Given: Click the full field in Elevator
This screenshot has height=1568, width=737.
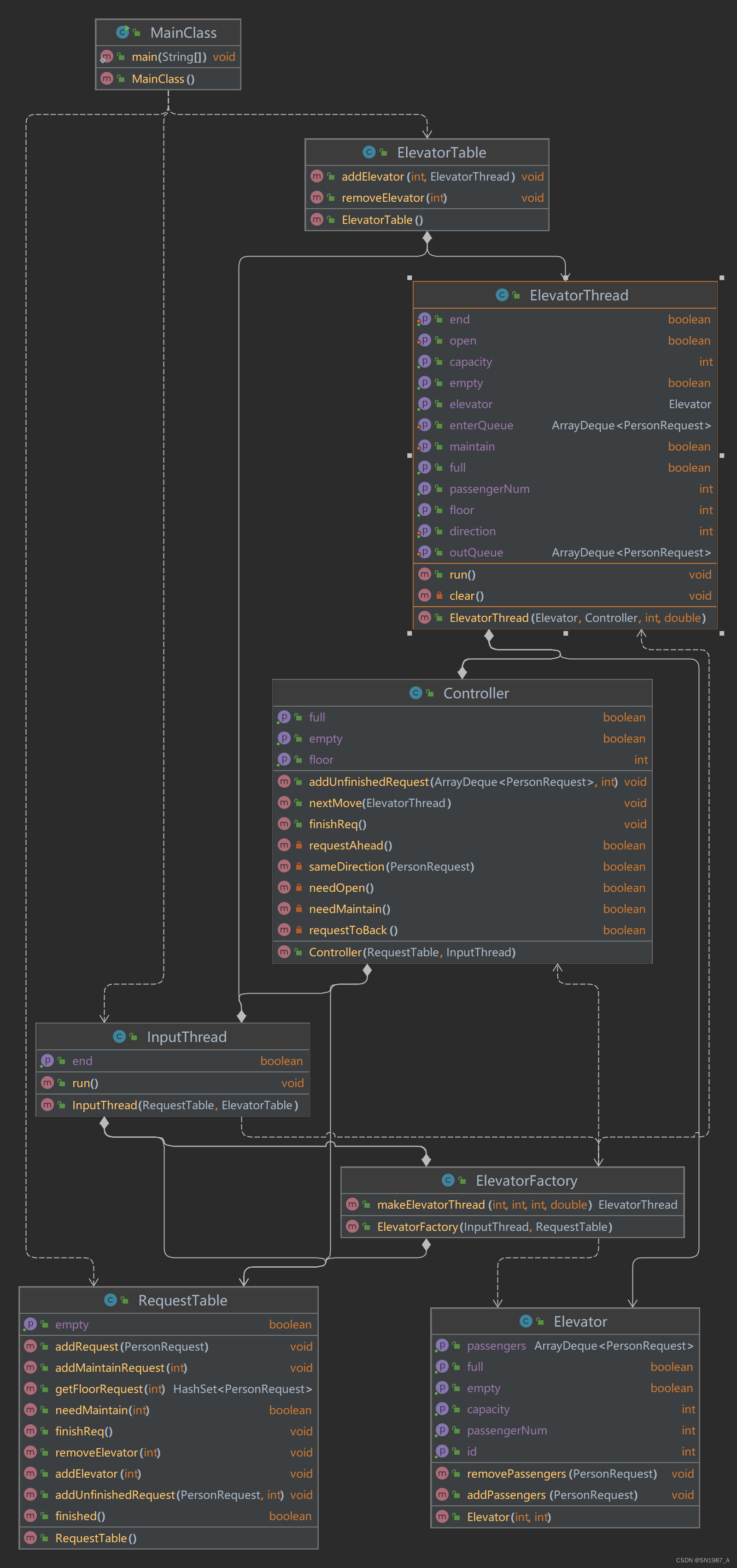Looking at the screenshot, I should pyautogui.click(x=565, y=1367).
